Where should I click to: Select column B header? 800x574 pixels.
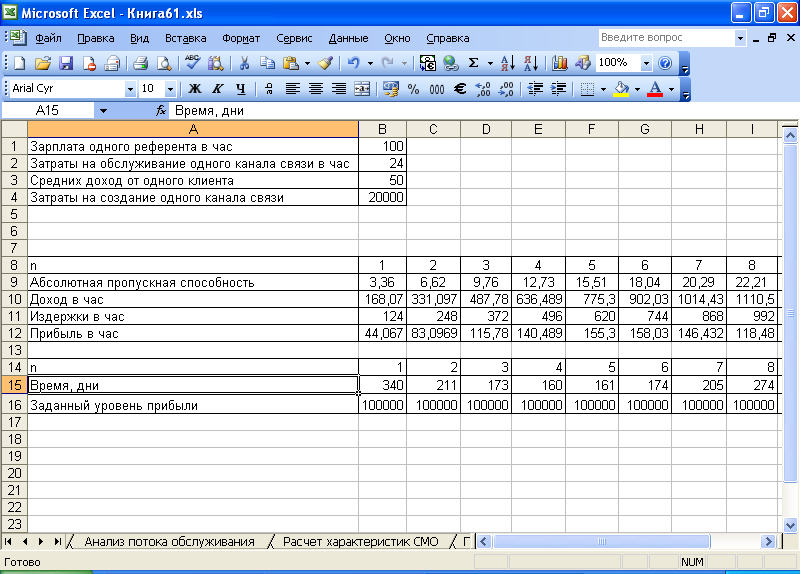[382, 129]
